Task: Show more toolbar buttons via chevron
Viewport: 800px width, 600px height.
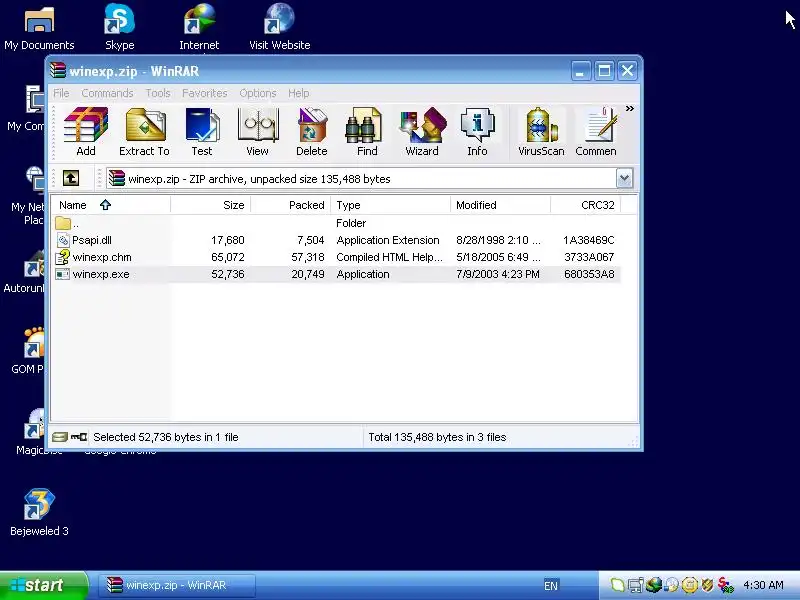Action: tap(630, 108)
